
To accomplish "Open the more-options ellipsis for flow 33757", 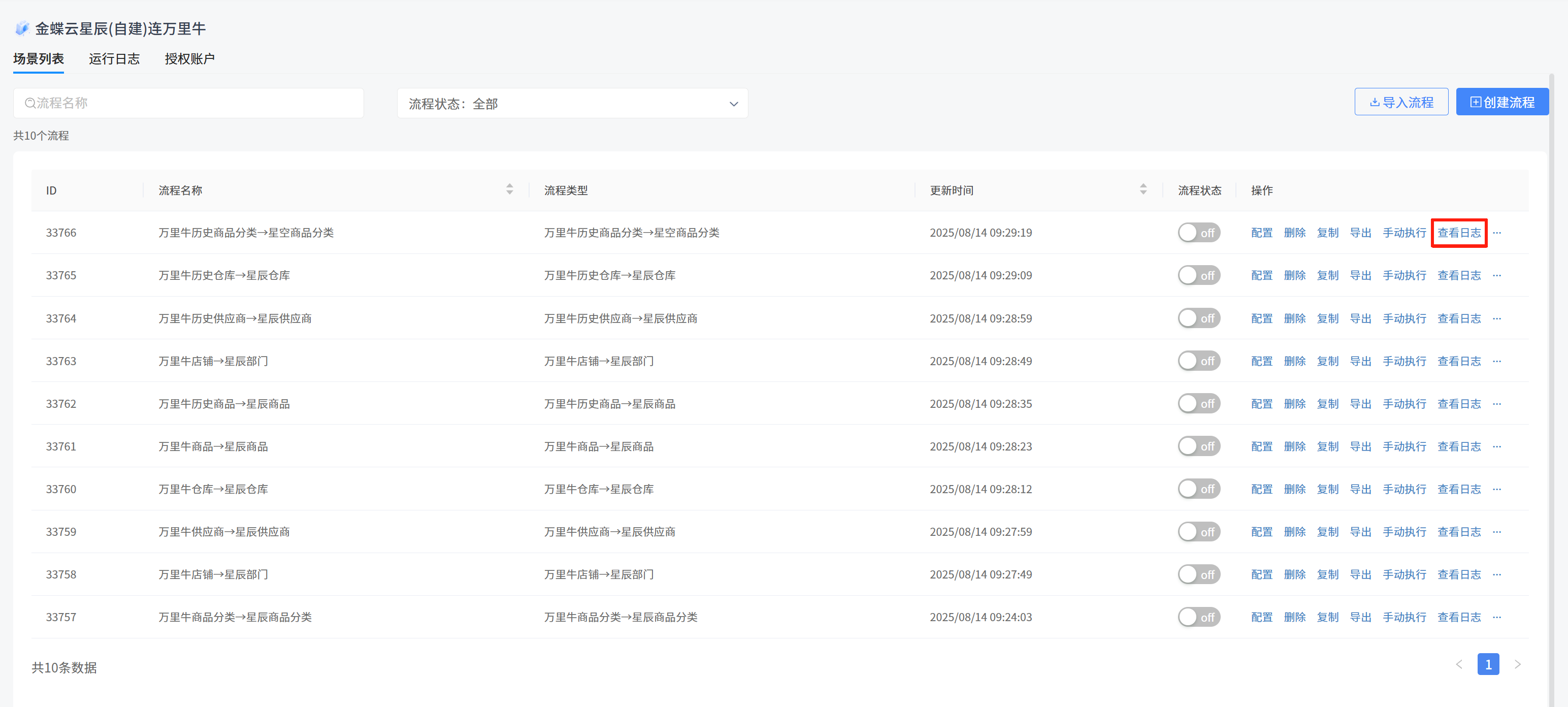I will tap(1497, 617).
